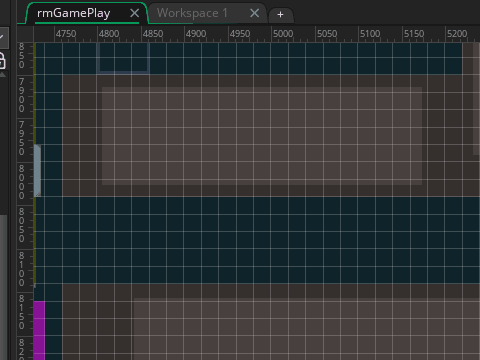Click the 8000 mark on vertical ruler

pyautogui.click(x=21, y=182)
